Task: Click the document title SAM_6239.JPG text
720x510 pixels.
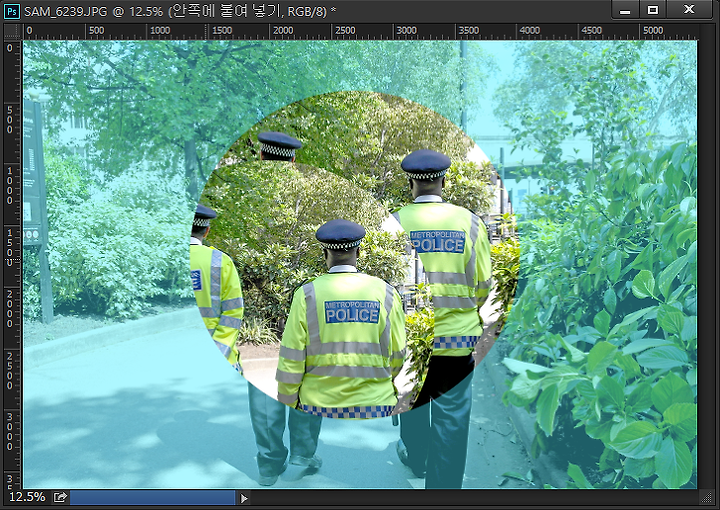Action: (66, 11)
